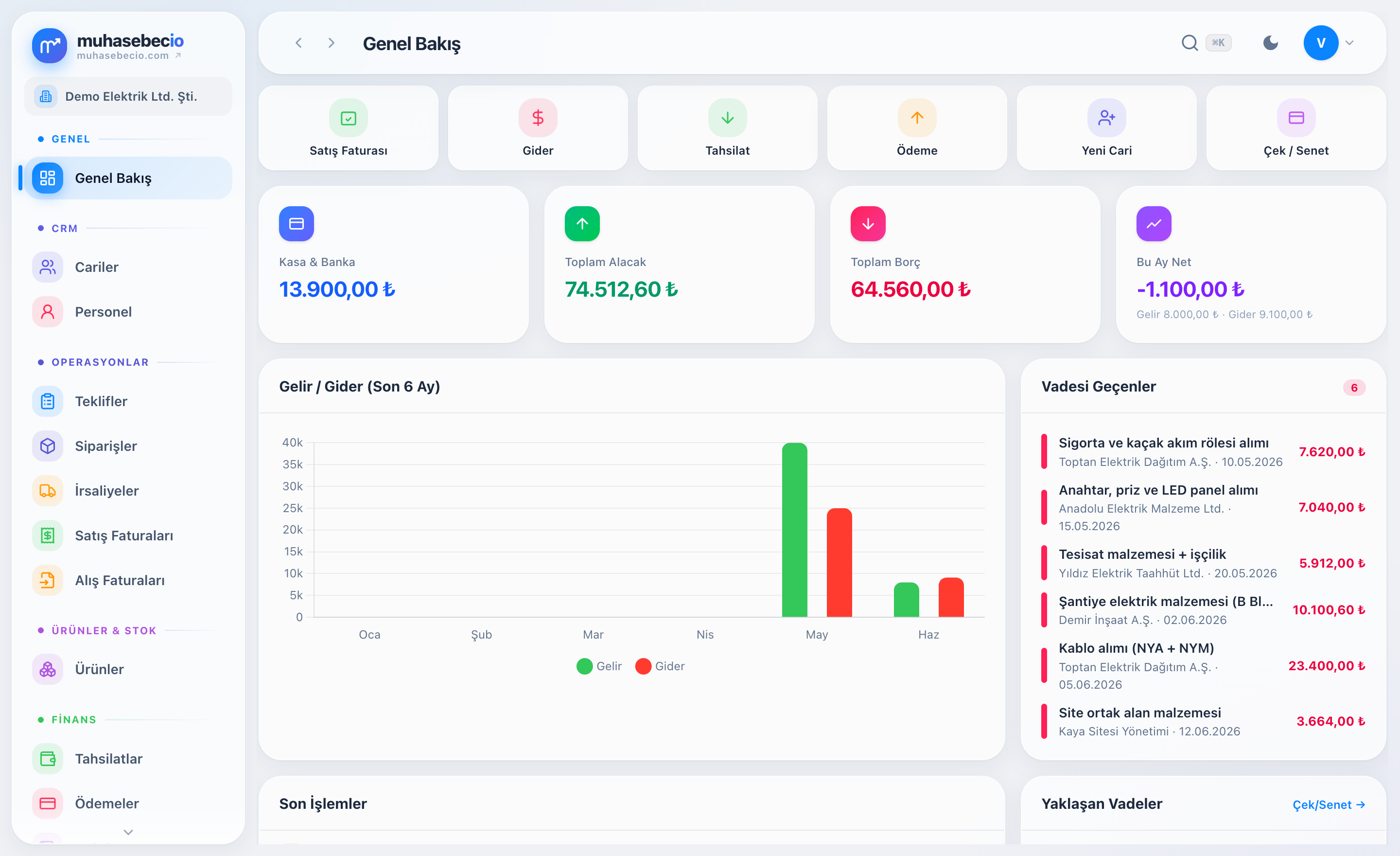Toggle dark mode with moon icon
1400x856 pixels.
click(x=1271, y=43)
